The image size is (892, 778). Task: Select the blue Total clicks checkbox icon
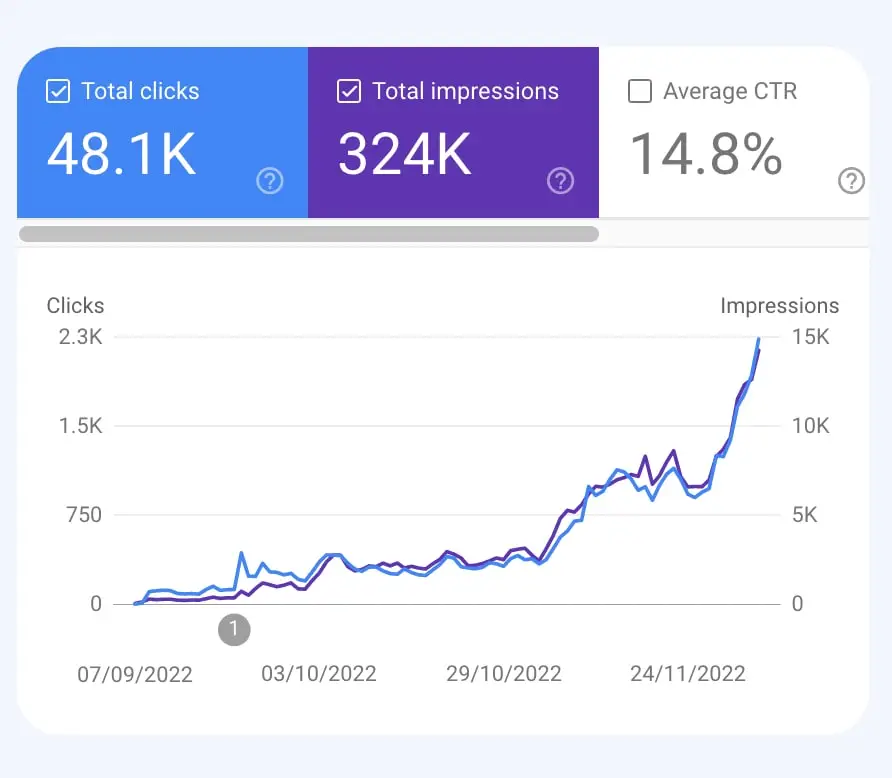coord(57,91)
